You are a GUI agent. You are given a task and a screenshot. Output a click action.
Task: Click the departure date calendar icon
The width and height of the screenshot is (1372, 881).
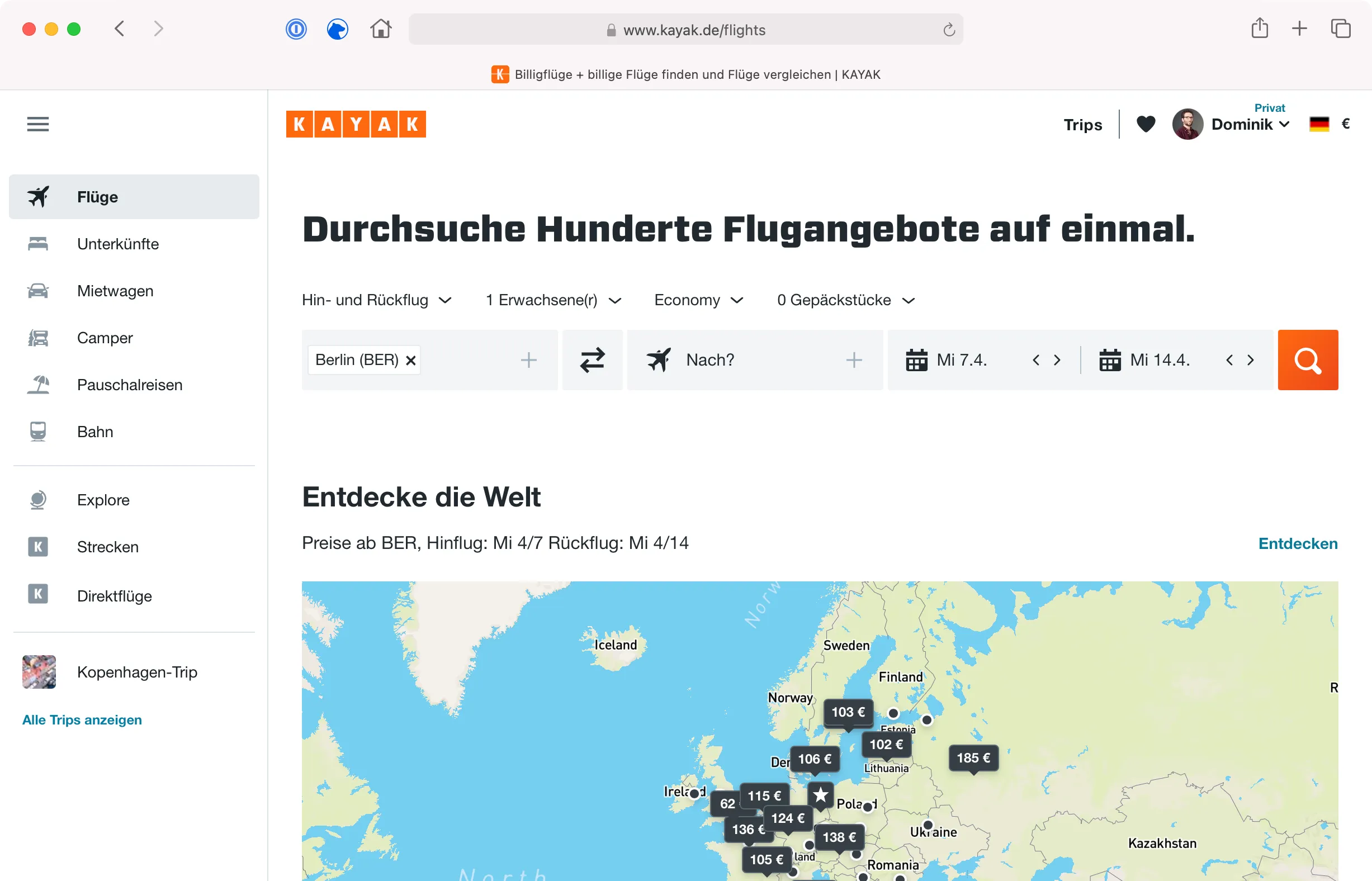[x=916, y=360]
